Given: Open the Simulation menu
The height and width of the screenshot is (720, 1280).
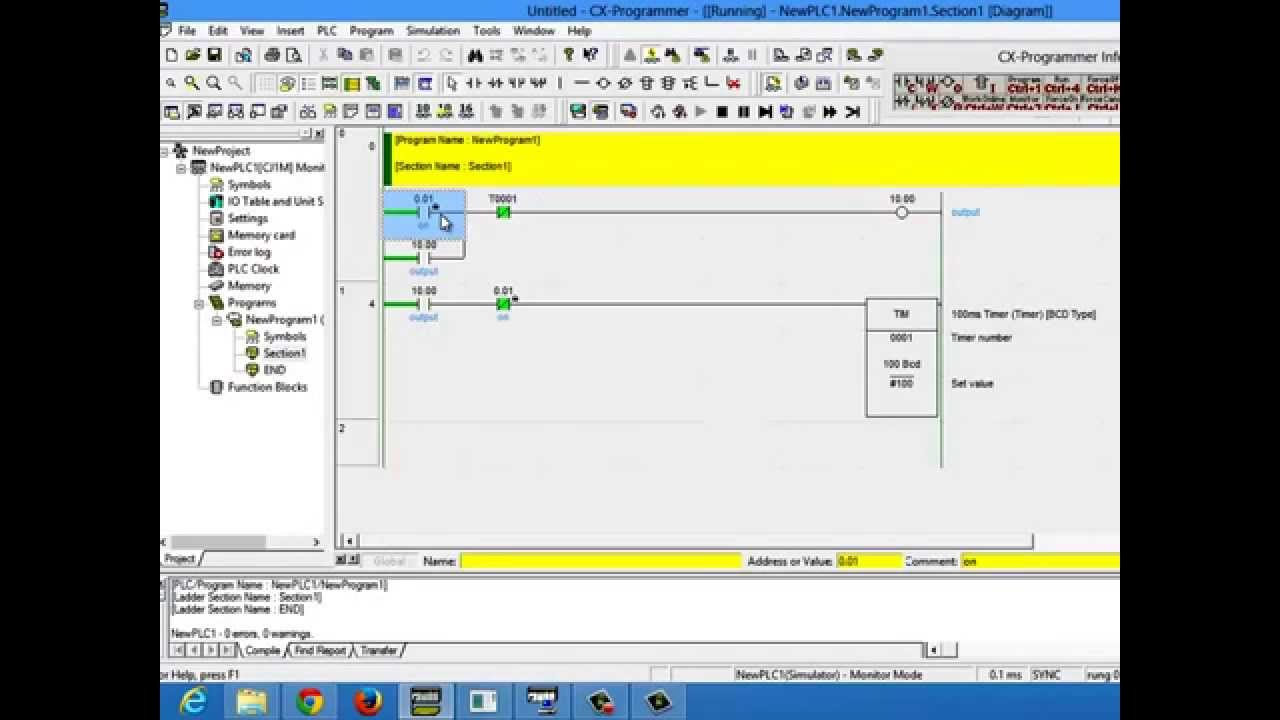Looking at the screenshot, I should [433, 31].
